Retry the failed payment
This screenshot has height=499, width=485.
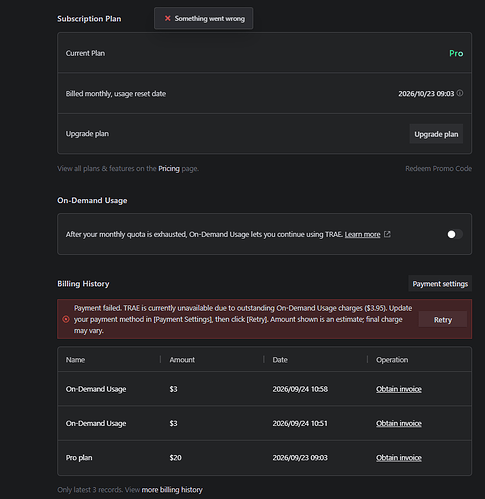point(443,320)
